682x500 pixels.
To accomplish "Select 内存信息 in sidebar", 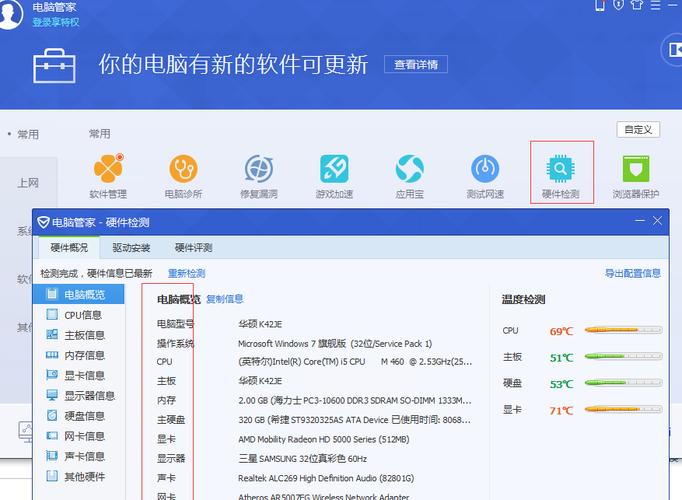I will pyautogui.click(x=79, y=355).
